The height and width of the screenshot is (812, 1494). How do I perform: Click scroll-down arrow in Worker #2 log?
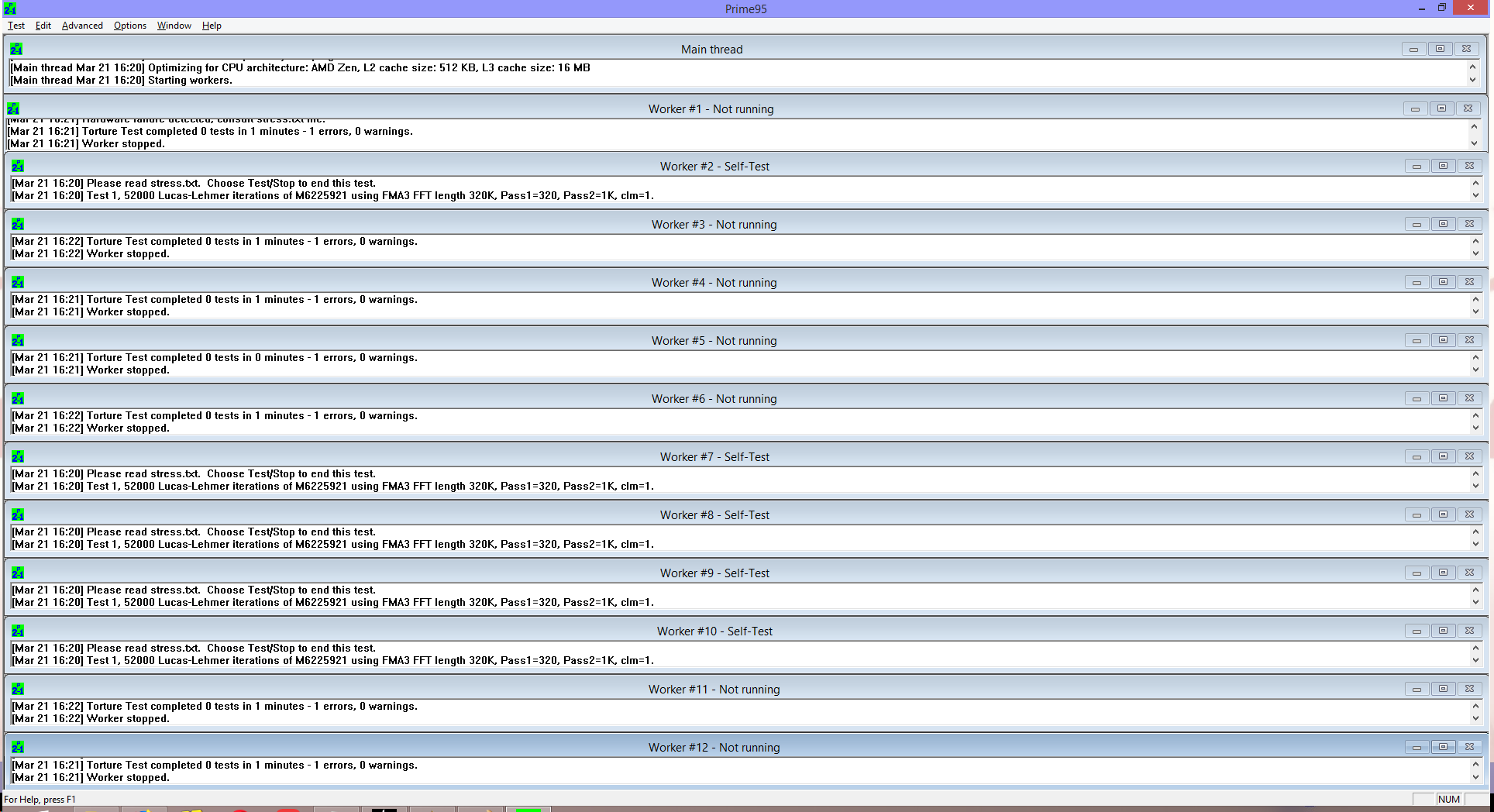click(x=1475, y=195)
